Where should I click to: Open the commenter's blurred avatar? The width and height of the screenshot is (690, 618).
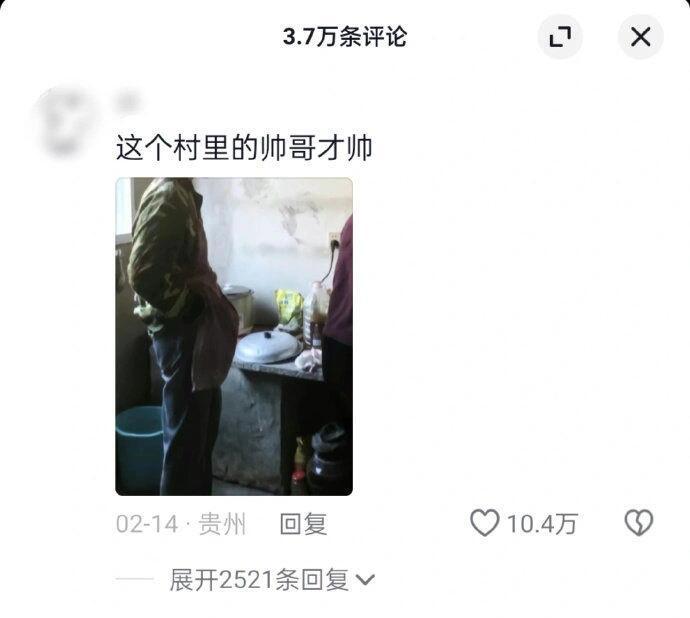65,121
